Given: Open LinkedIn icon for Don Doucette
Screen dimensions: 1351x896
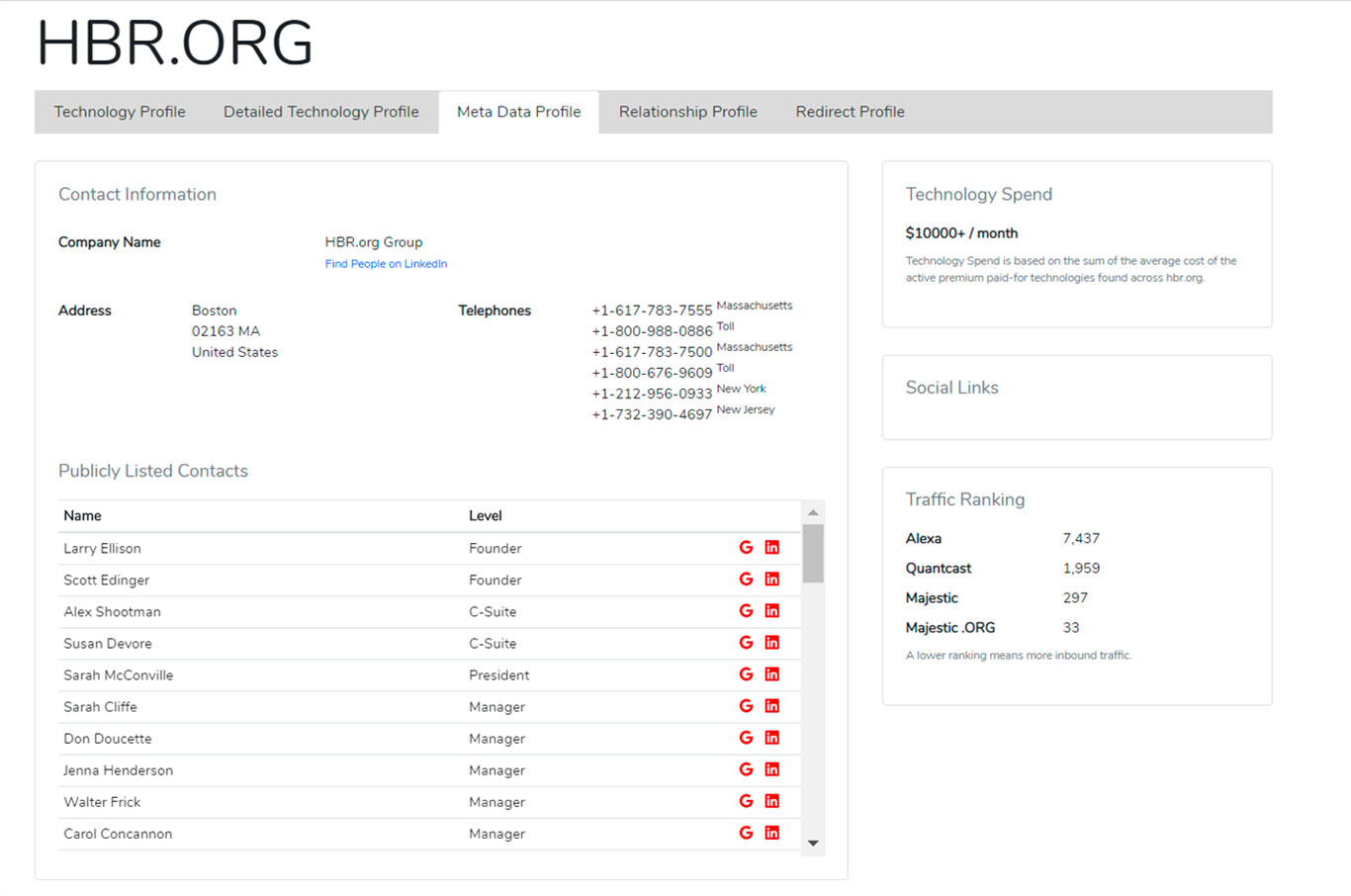Looking at the screenshot, I should (x=772, y=738).
